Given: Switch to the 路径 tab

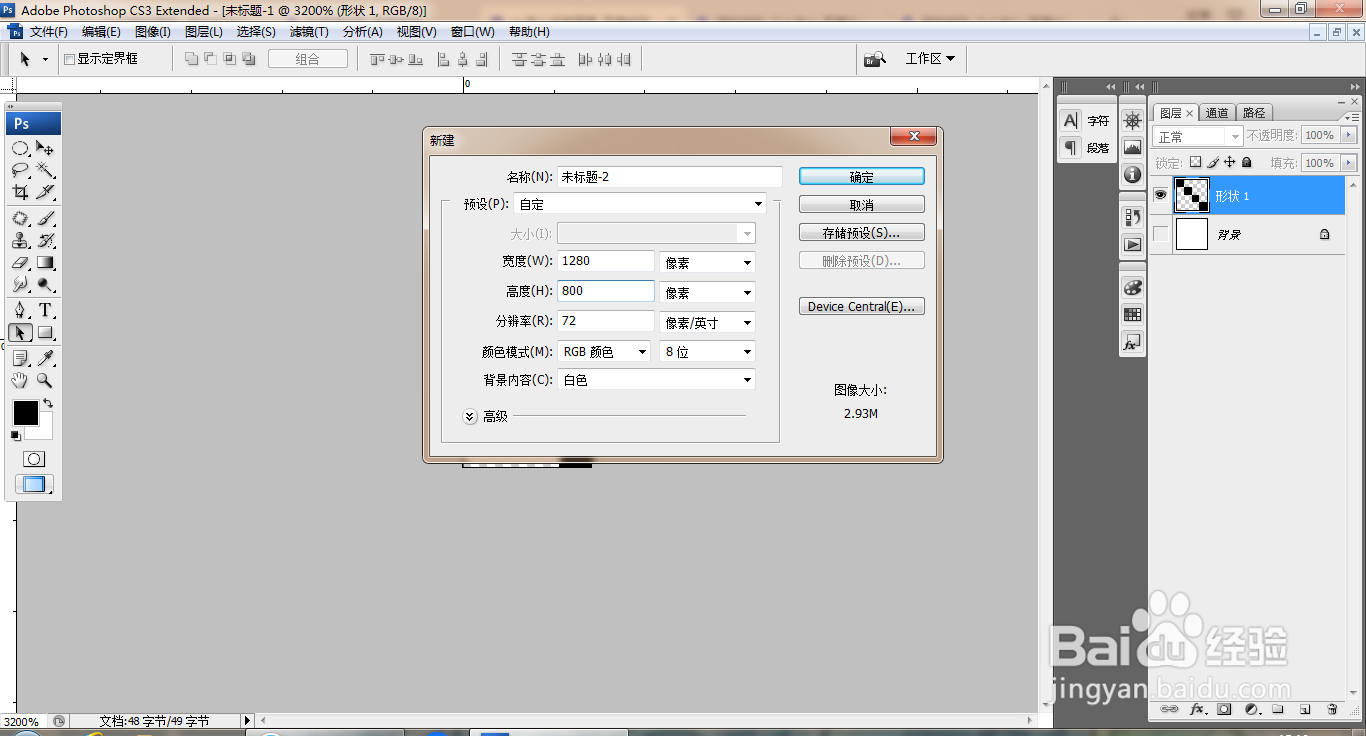Looking at the screenshot, I should (x=1253, y=113).
